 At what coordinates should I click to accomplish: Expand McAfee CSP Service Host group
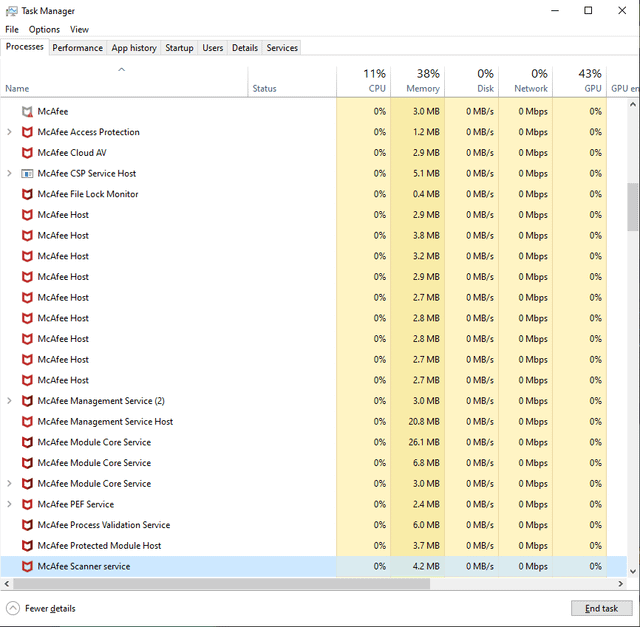pyautogui.click(x=9, y=173)
